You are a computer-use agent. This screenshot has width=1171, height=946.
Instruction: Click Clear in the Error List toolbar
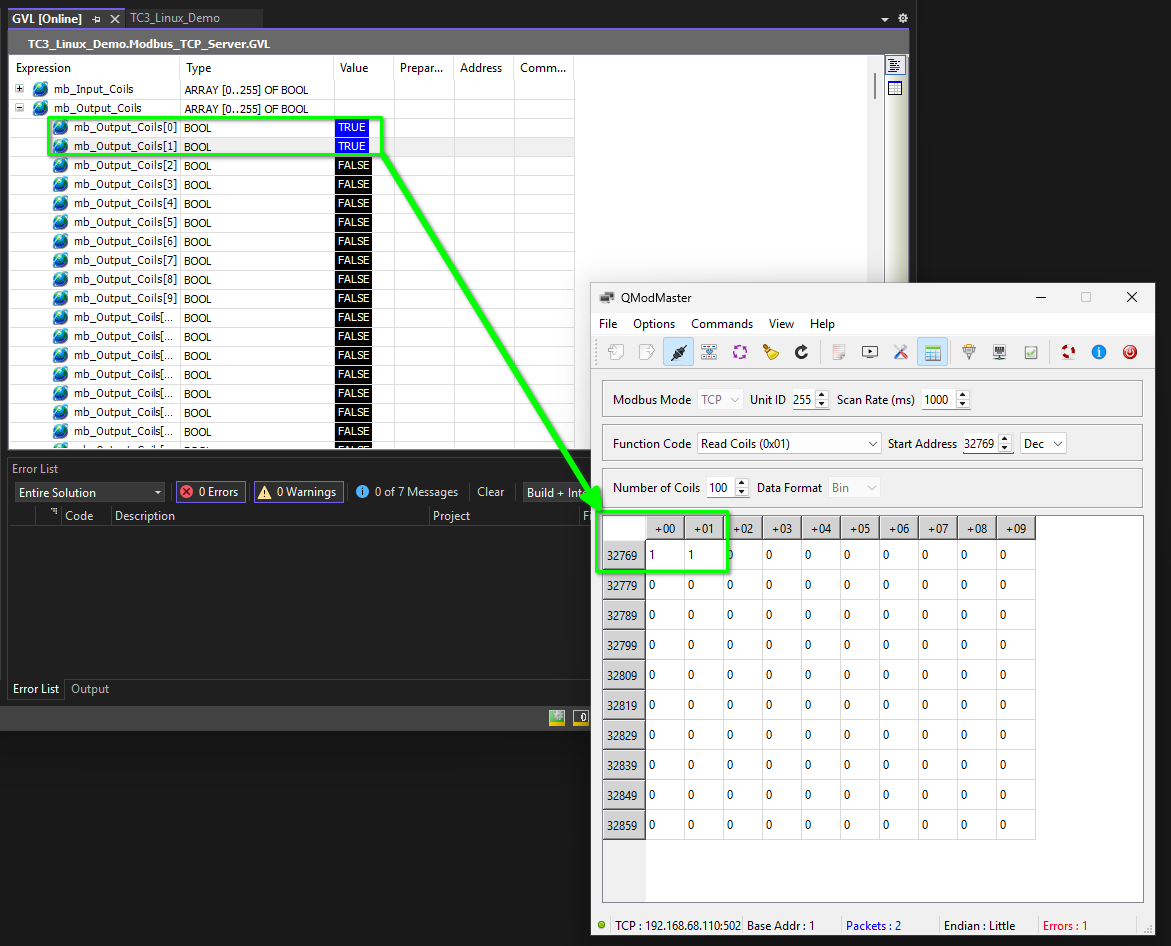(491, 492)
